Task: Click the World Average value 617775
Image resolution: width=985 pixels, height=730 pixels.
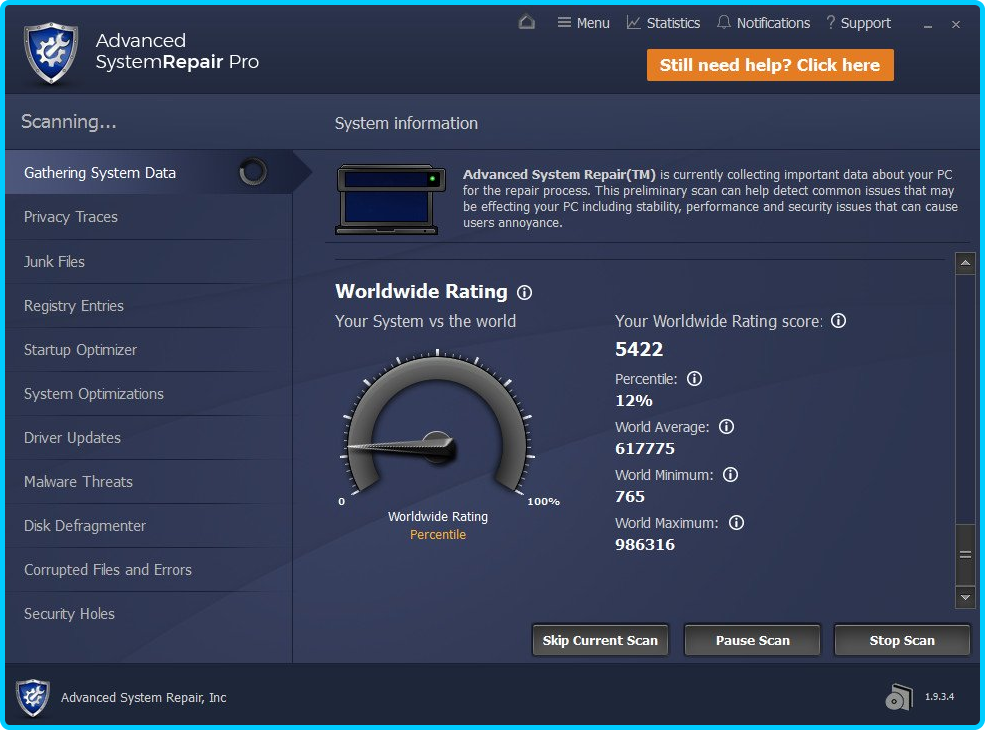Action: (645, 449)
